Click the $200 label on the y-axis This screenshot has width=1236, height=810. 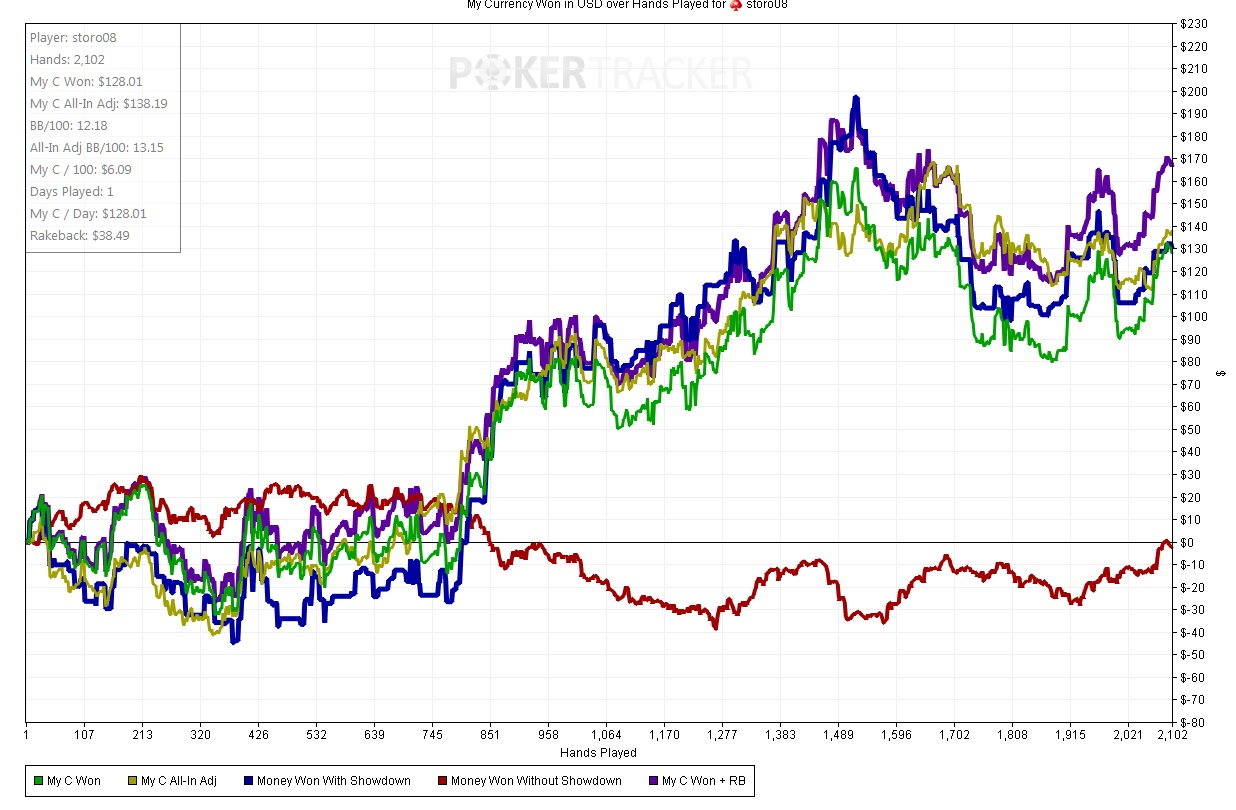[x=1194, y=92]
